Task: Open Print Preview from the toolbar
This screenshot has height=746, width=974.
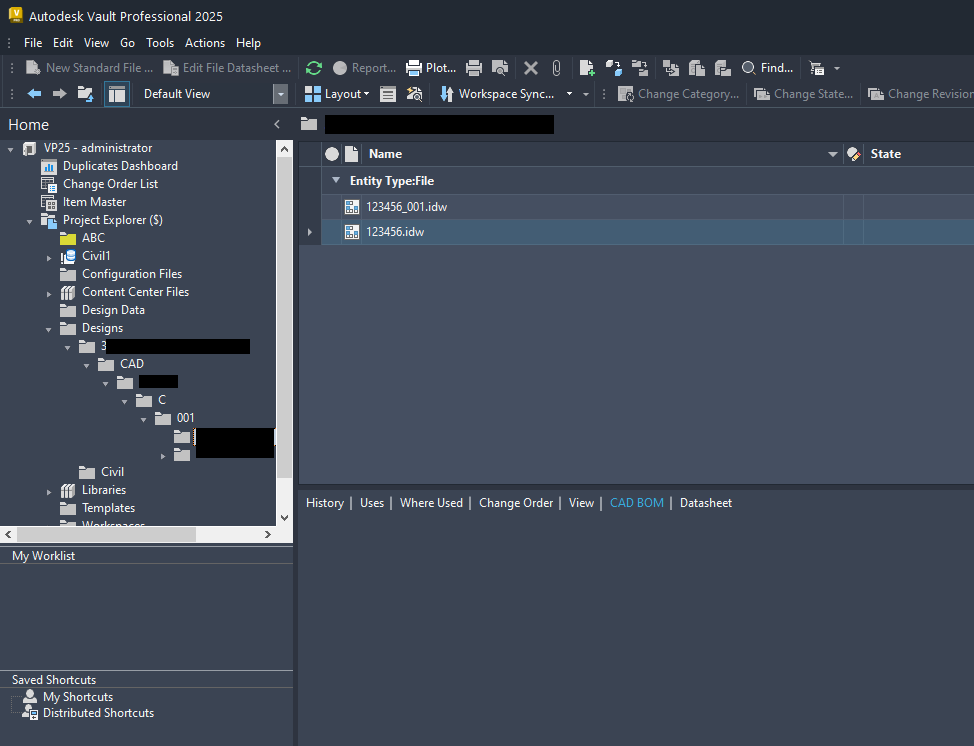Action: coord(499,67)
